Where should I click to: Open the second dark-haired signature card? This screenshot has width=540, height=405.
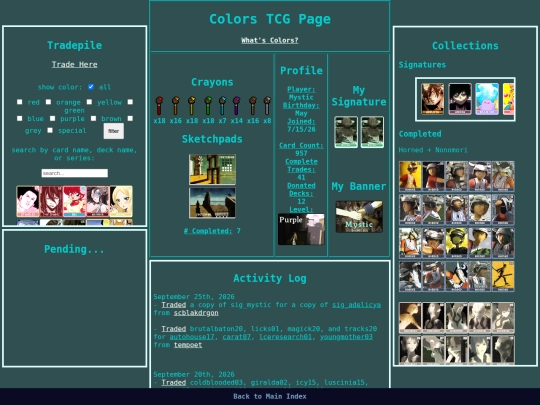pyautogui.click(x=460, y=99)
